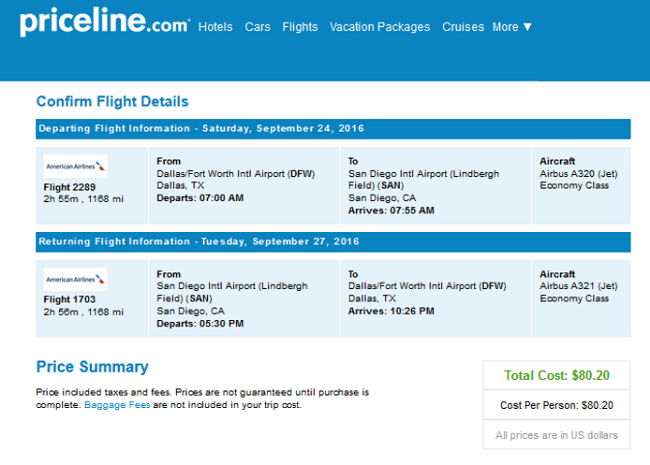
Task: Click the Airbus A321 aircraft info
Action: coord(578,286)
